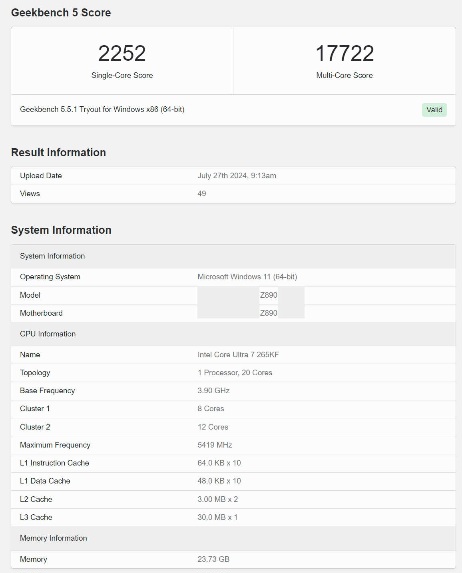Click the Memory value 23.73 GB
462x573 pixels.
213,559
